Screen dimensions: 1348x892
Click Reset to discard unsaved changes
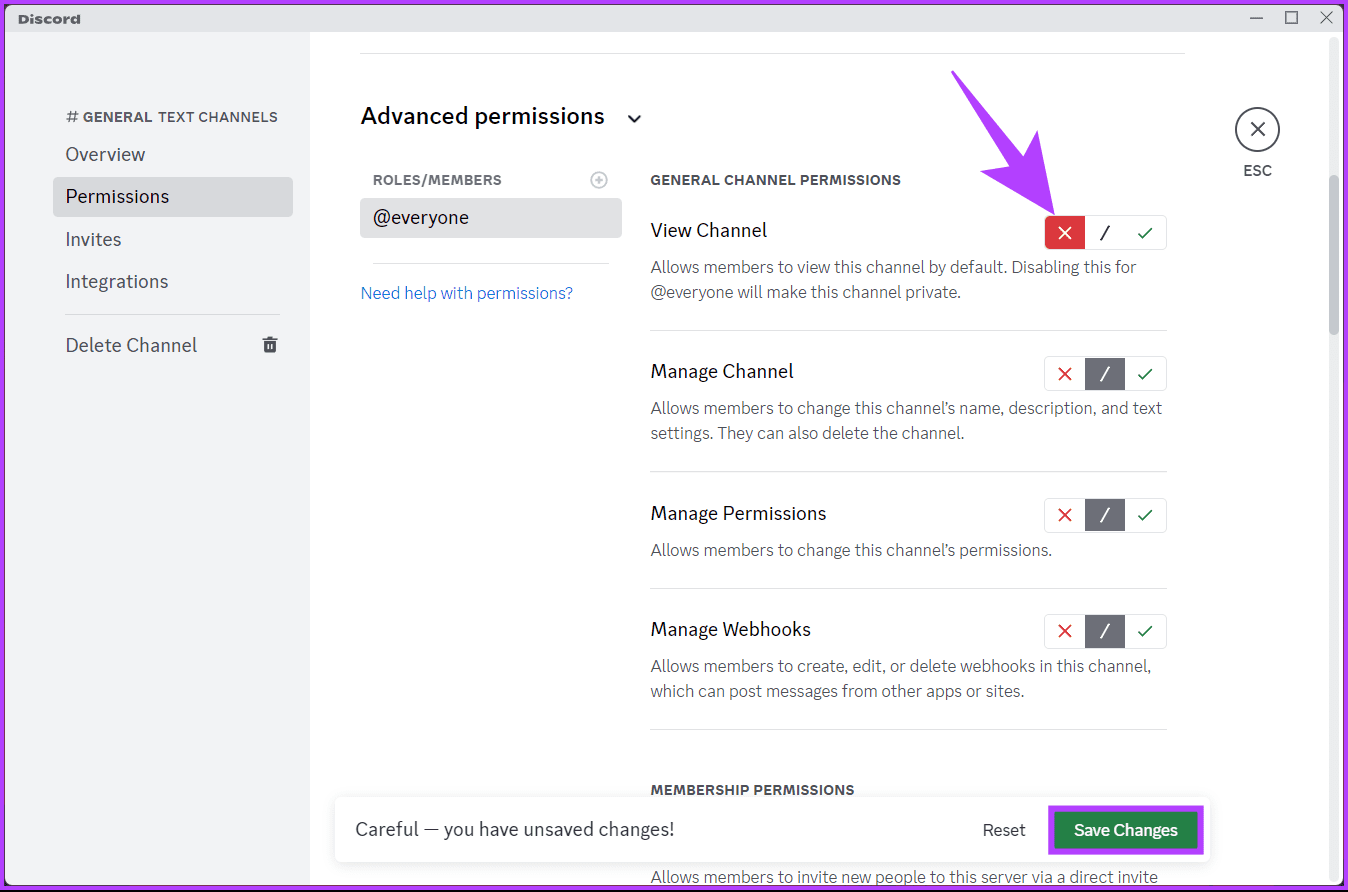[1003, 830]
